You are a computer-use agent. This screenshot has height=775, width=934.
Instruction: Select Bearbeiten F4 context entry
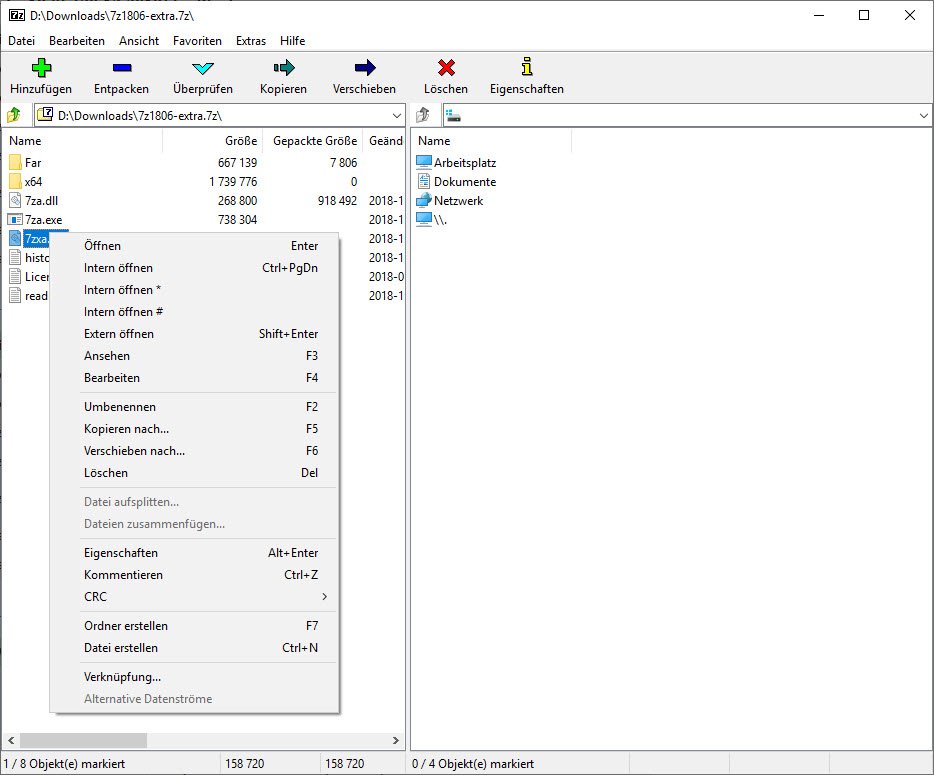(x=195, y=378)
